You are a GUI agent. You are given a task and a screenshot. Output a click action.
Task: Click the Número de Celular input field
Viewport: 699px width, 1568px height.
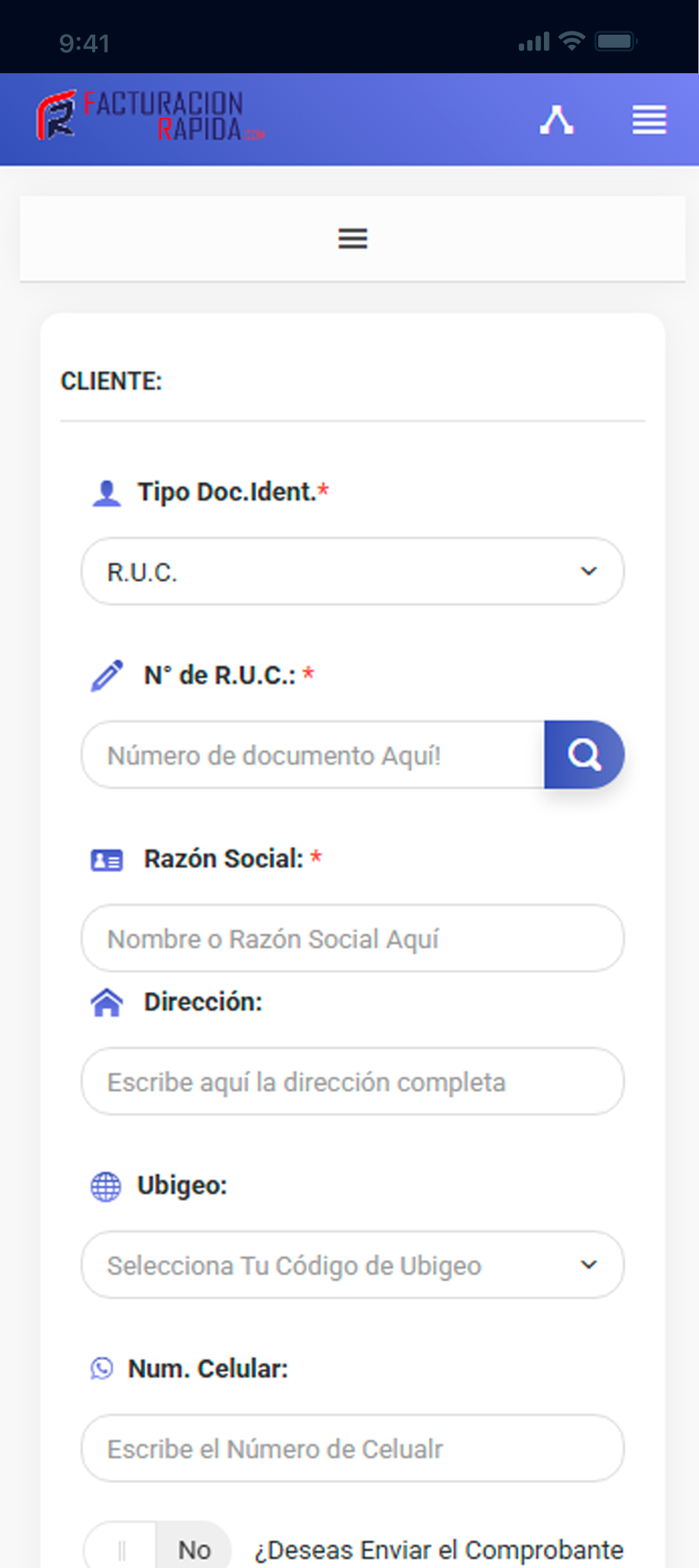point(353,1448)
